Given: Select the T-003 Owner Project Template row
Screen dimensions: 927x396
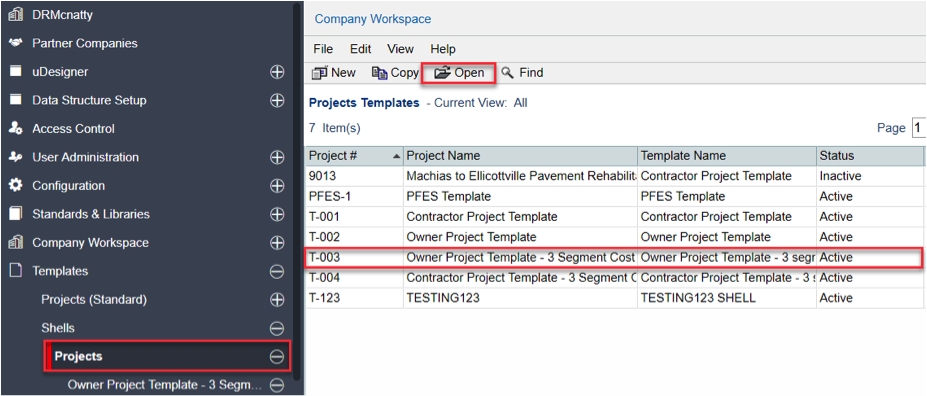Looking at the screenshot, I should 613,258.
